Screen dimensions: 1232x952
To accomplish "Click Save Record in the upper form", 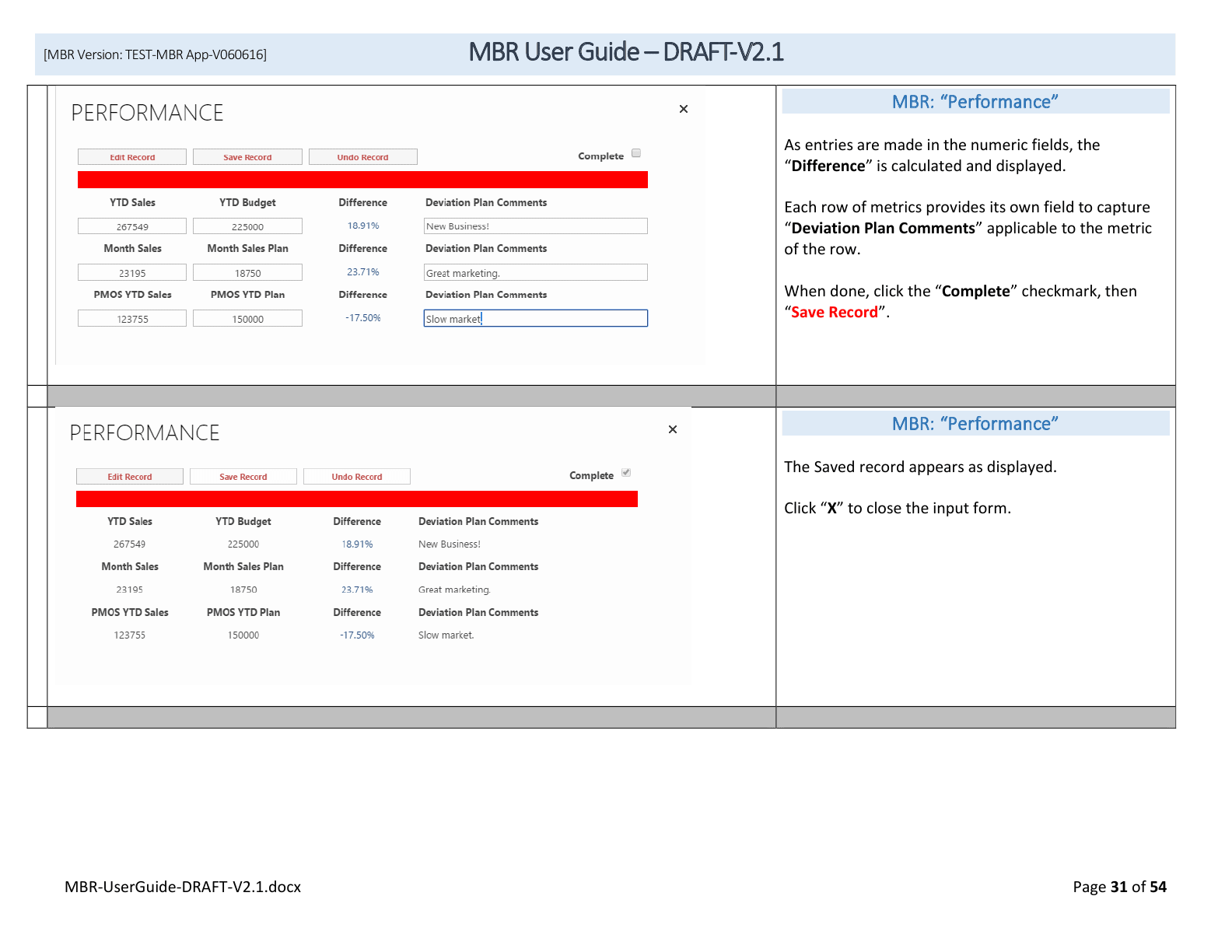I will 247,157.
